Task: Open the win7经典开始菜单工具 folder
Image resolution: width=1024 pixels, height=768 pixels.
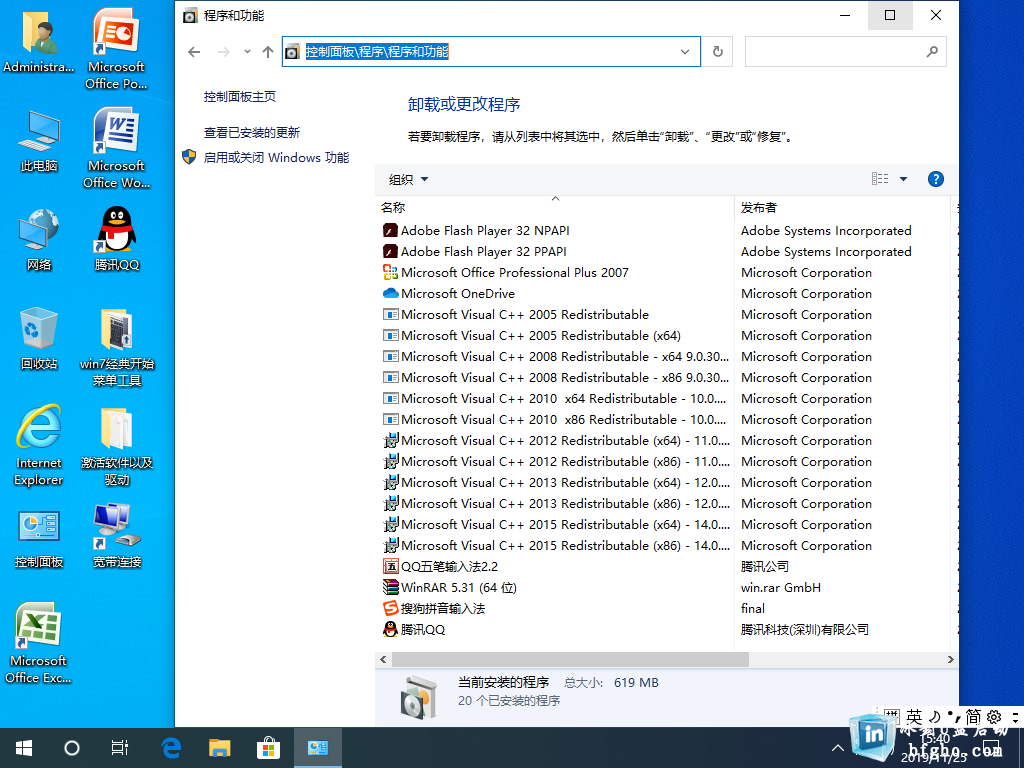Action: (116, 347)
